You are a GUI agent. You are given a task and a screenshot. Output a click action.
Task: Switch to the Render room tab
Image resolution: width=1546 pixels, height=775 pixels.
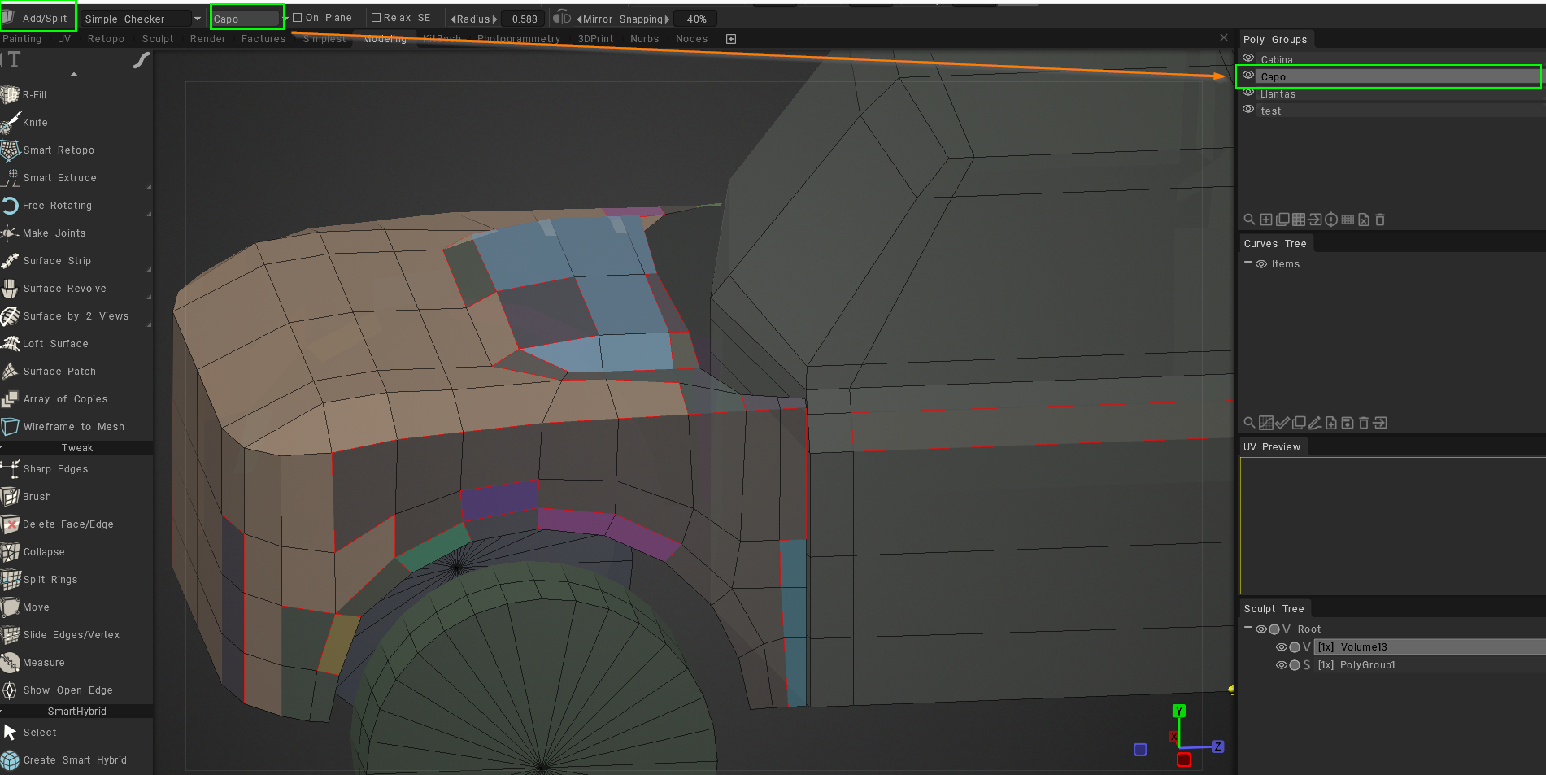pyautogui.click(x=208, y=39)
